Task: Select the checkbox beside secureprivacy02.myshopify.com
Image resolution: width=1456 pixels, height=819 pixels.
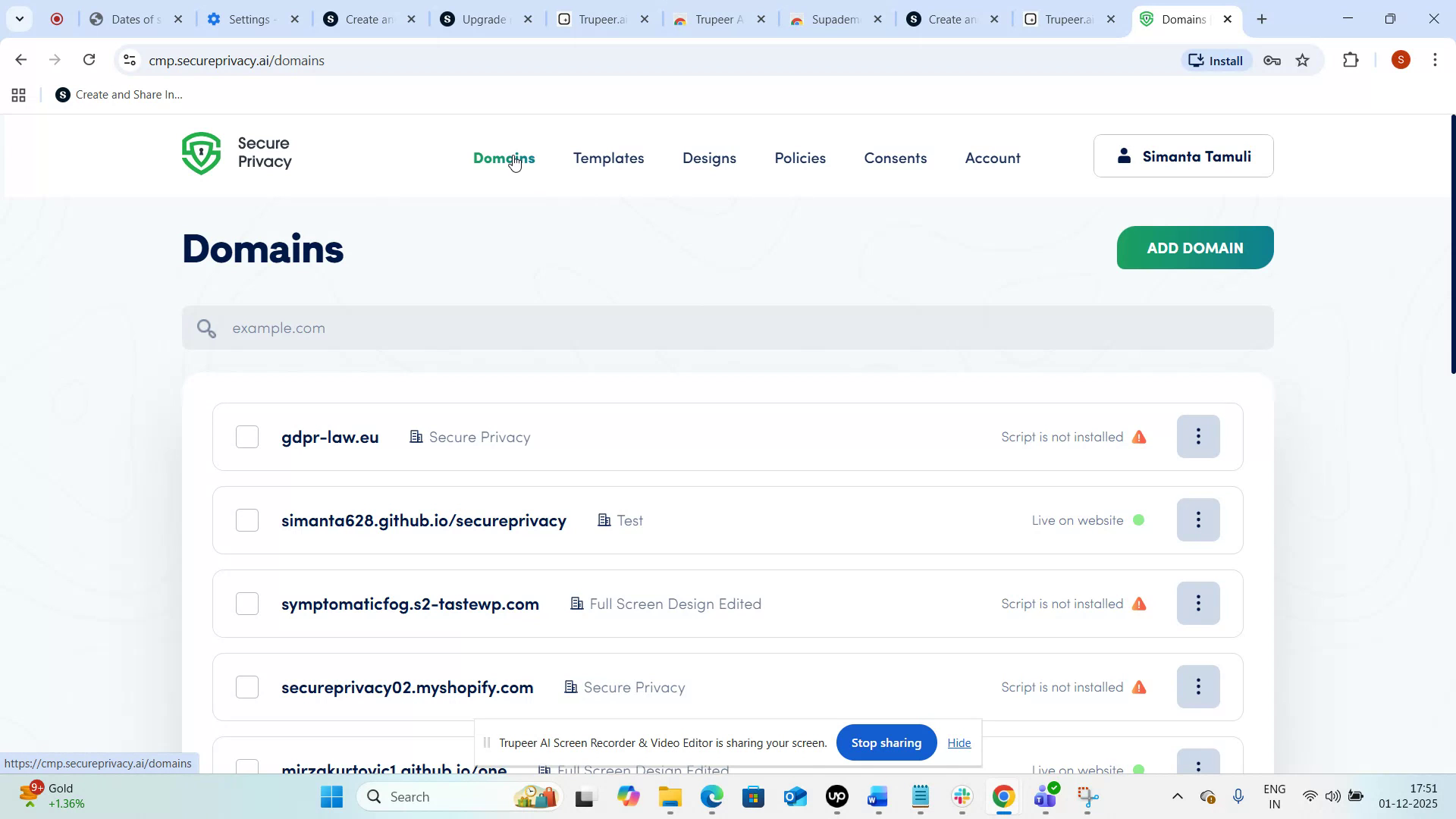Action: (x=247, y=687)
